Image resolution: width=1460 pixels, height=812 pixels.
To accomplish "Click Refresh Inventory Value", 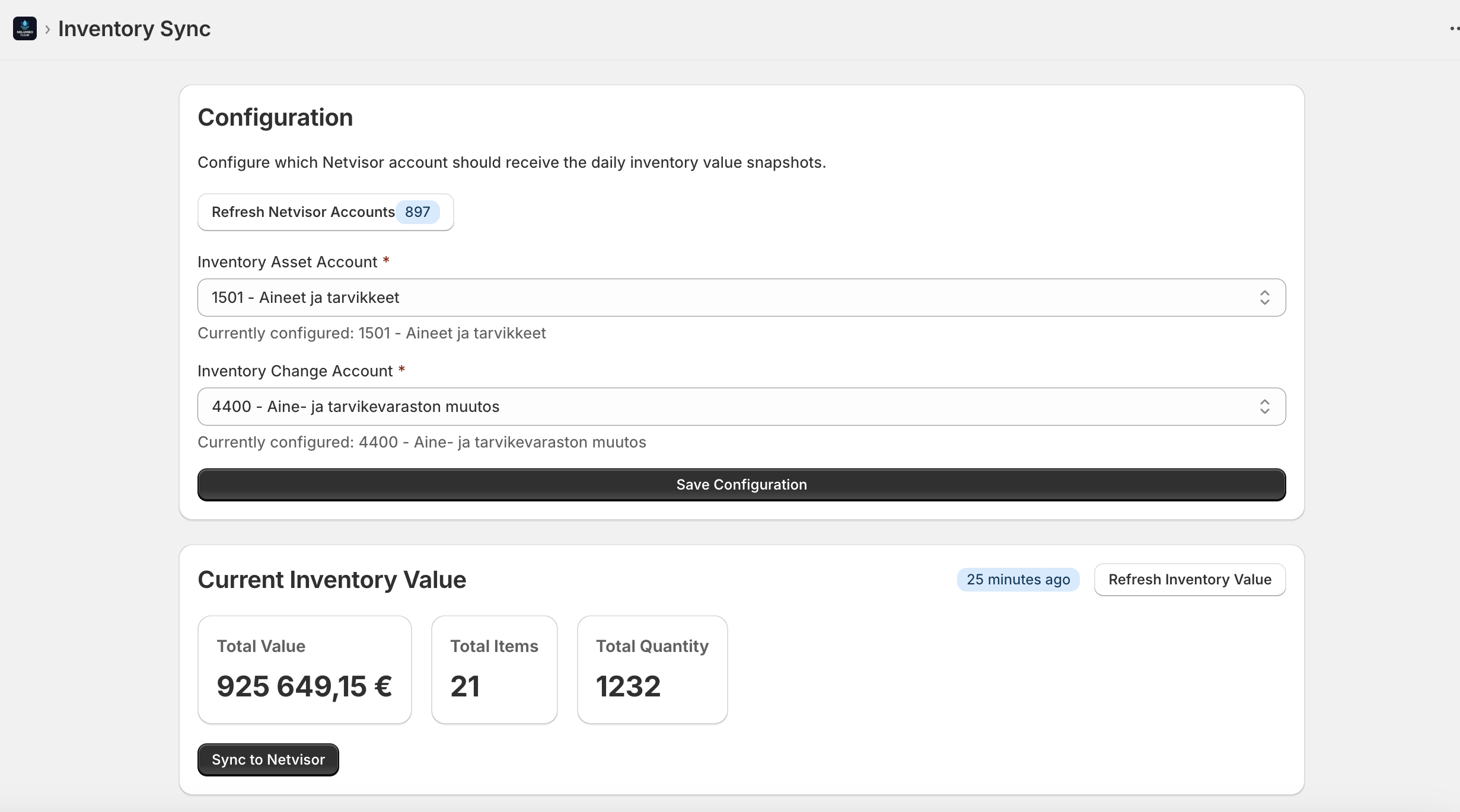I will pyautogui.click(x=1189, y=579).
